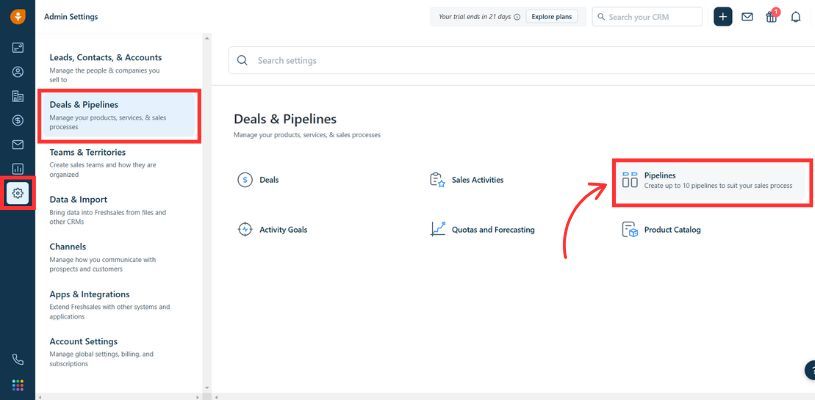This screenshot has width=815, height=400.
Task: Open the reports chart icon in sidebar
Action: point(18,169)
